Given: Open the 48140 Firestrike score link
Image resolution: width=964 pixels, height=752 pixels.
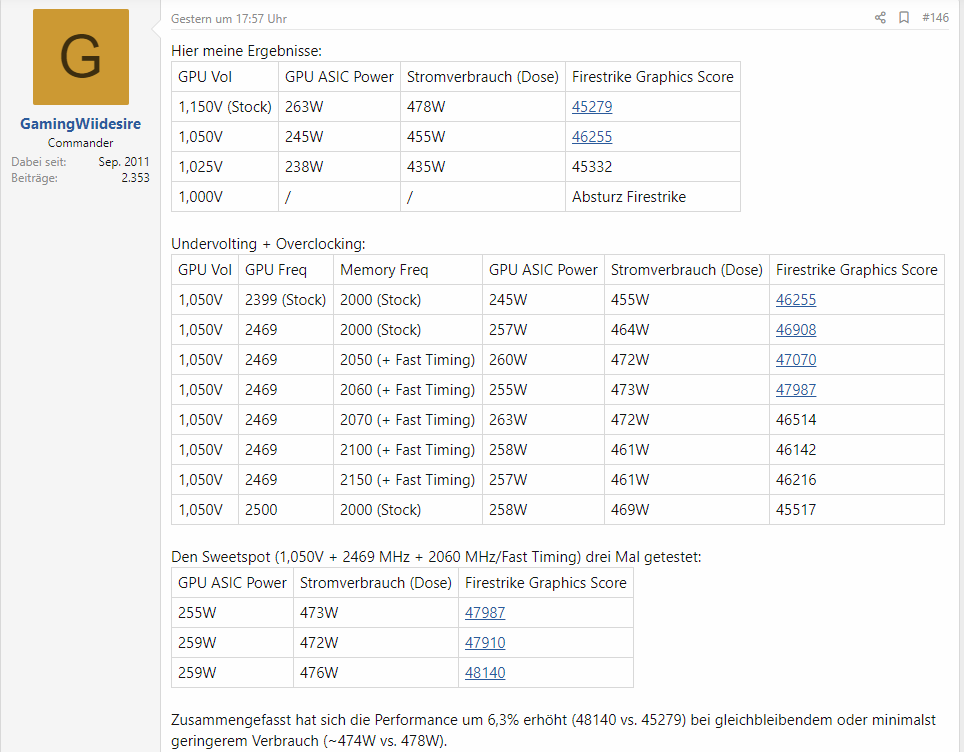Looking at the screenshot, I should [x=485, y=673].
